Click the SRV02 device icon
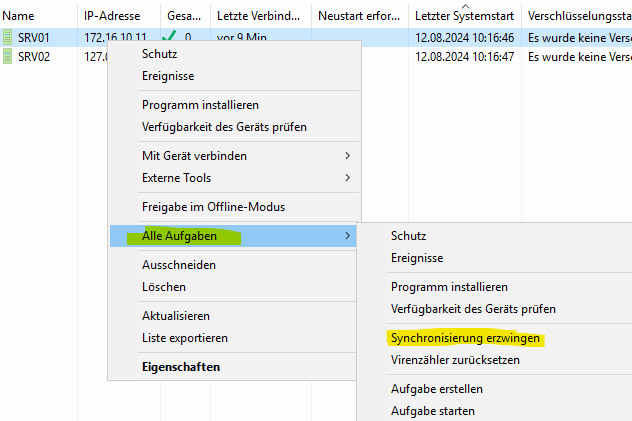The image size is (632, 421). (x=9, y=57)
